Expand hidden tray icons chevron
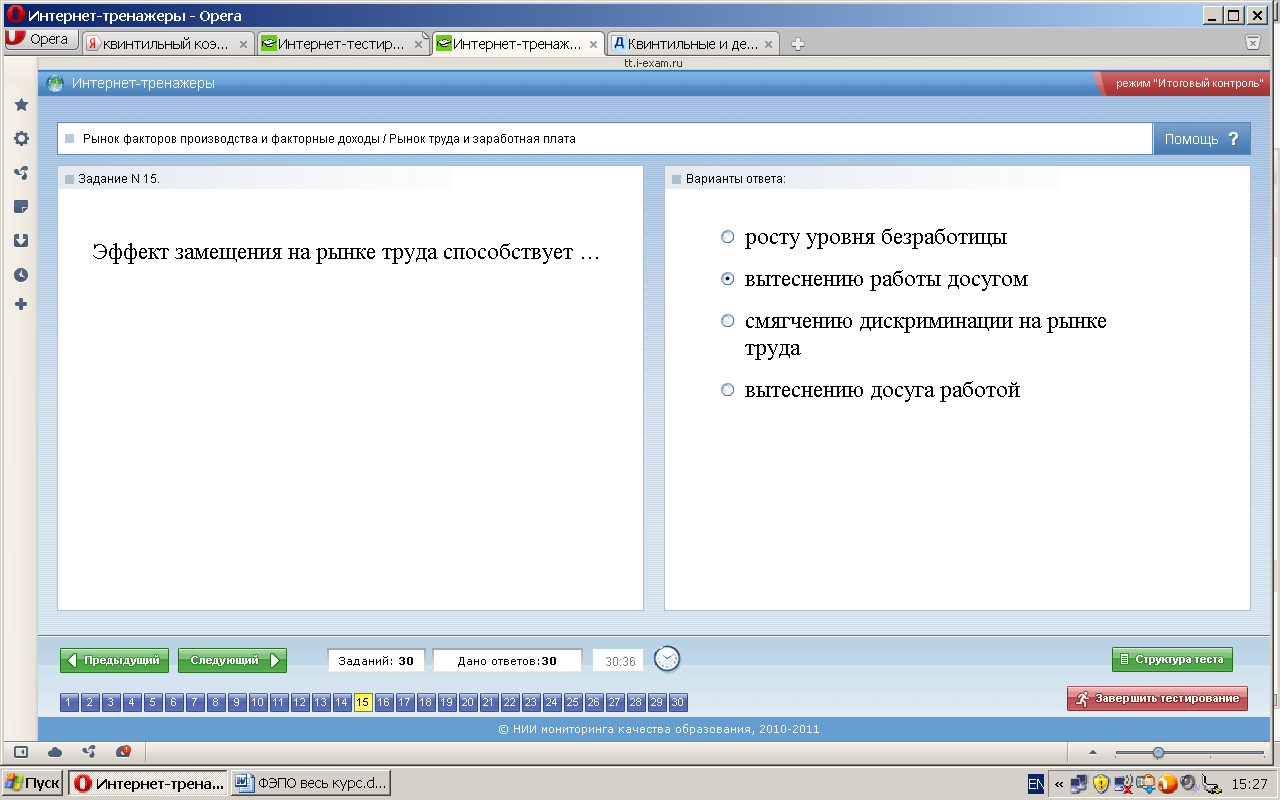The height and width of the screenshot is (800, 1280). click(x=1058, y=784)
